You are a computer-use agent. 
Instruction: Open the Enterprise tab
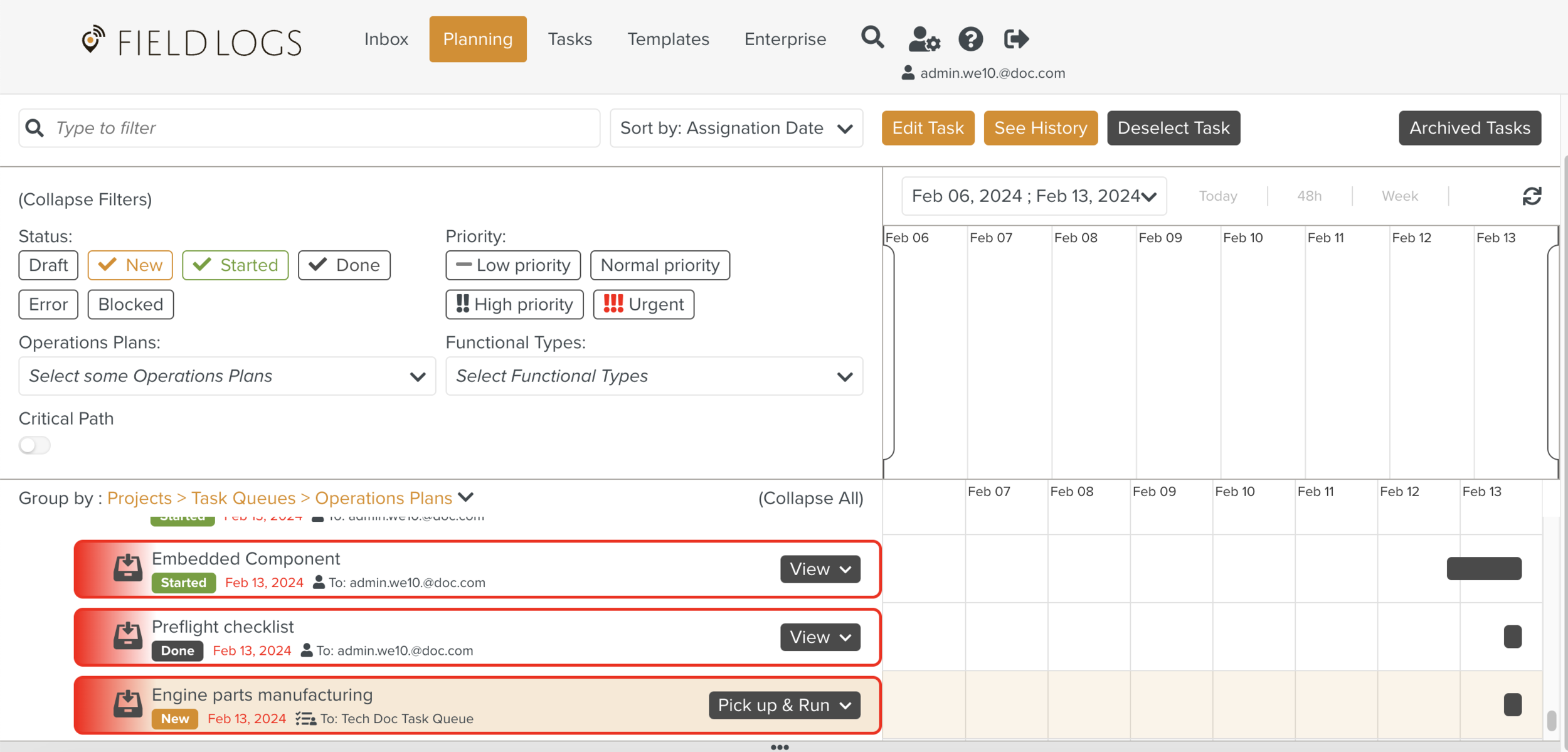[x=785, y=39]
